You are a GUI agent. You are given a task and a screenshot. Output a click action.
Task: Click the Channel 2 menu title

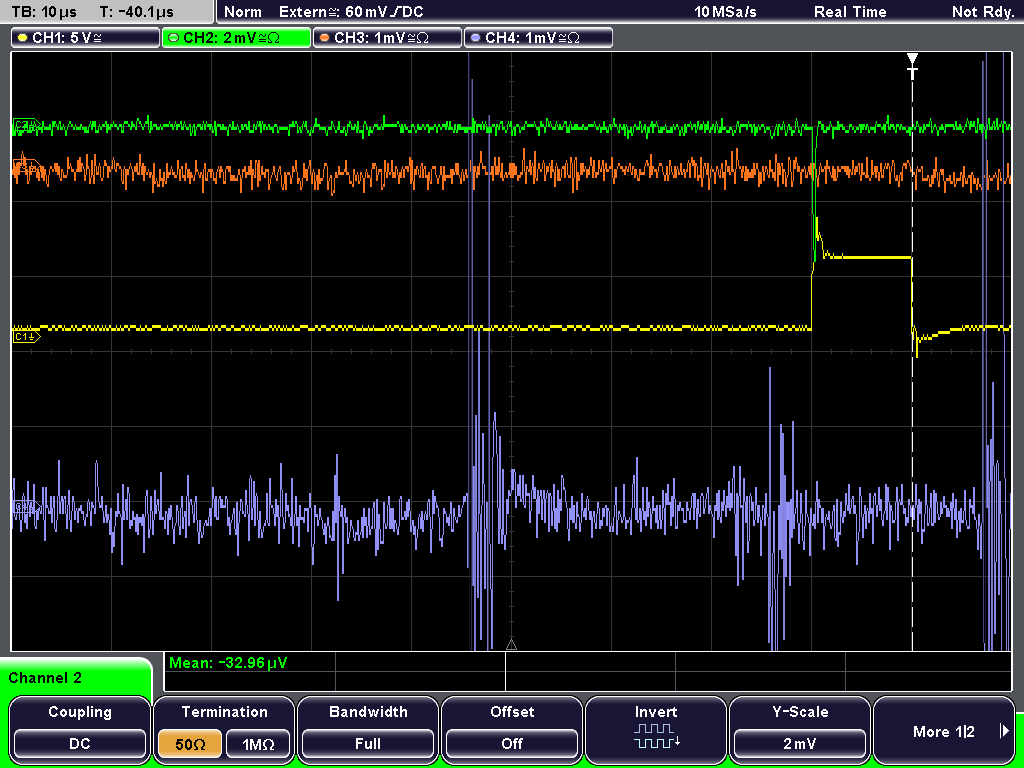point(45,678)
